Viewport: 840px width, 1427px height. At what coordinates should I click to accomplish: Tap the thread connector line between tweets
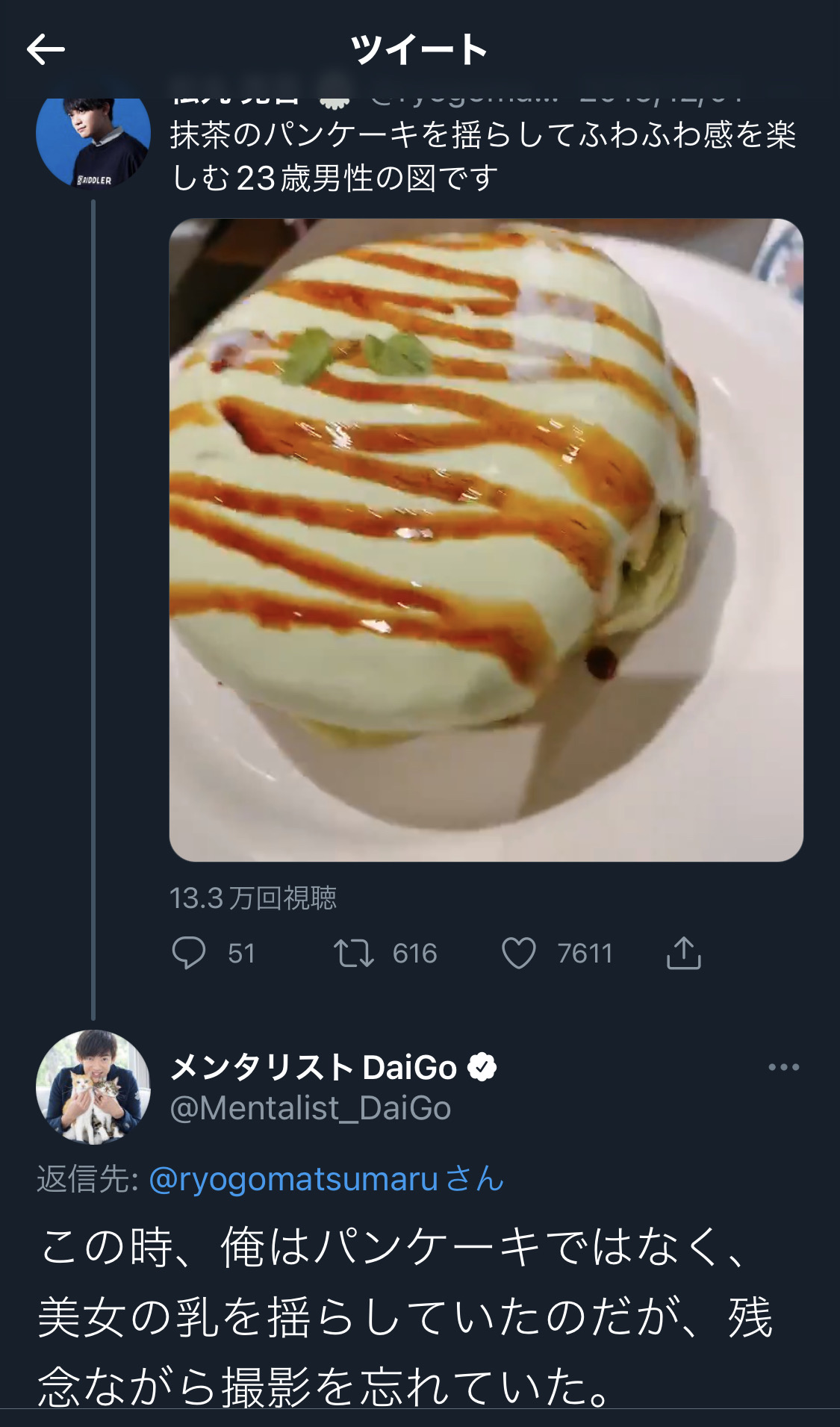(93, 609)
